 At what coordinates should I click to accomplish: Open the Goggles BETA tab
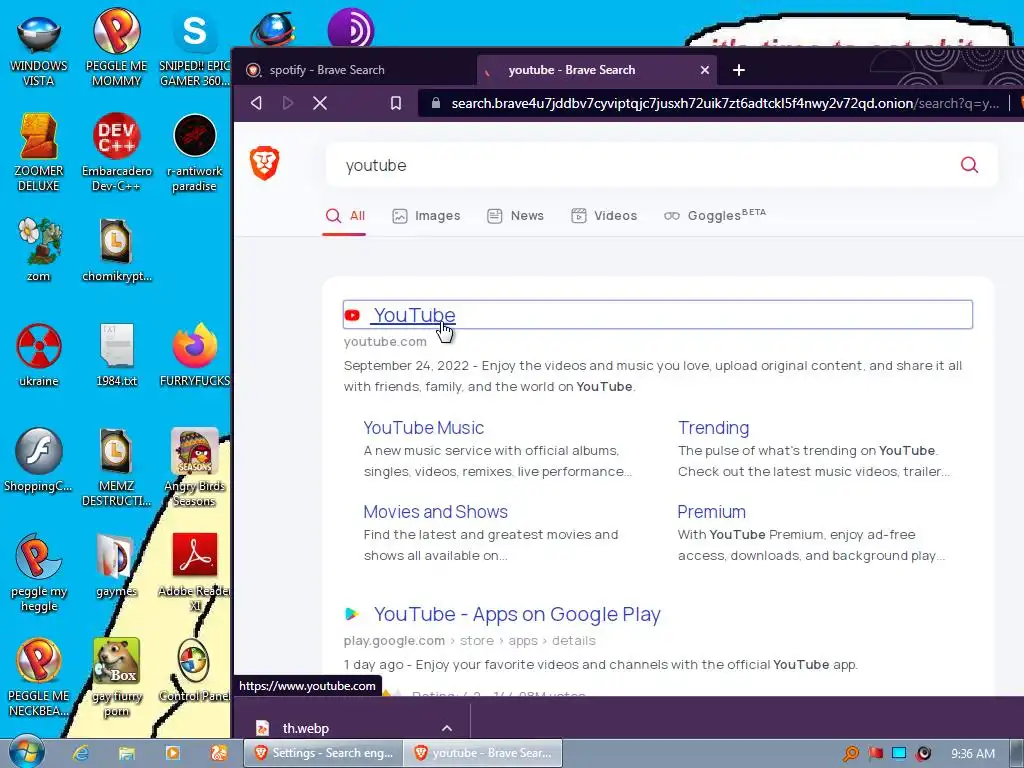coord(714,216)
